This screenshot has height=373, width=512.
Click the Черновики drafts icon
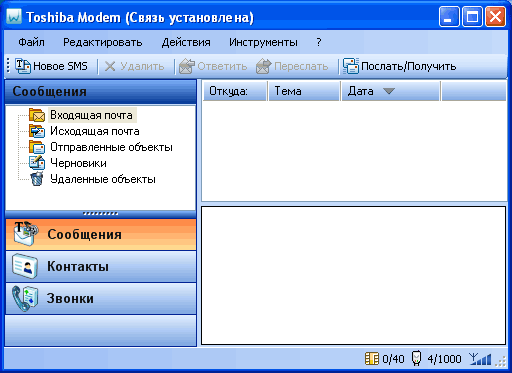37,163
